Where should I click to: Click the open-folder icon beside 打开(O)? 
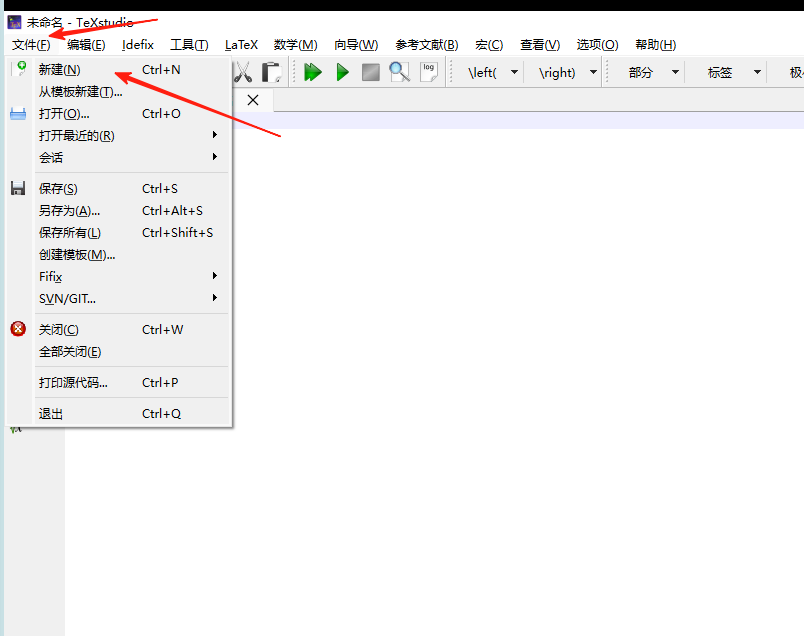point(18,114)
